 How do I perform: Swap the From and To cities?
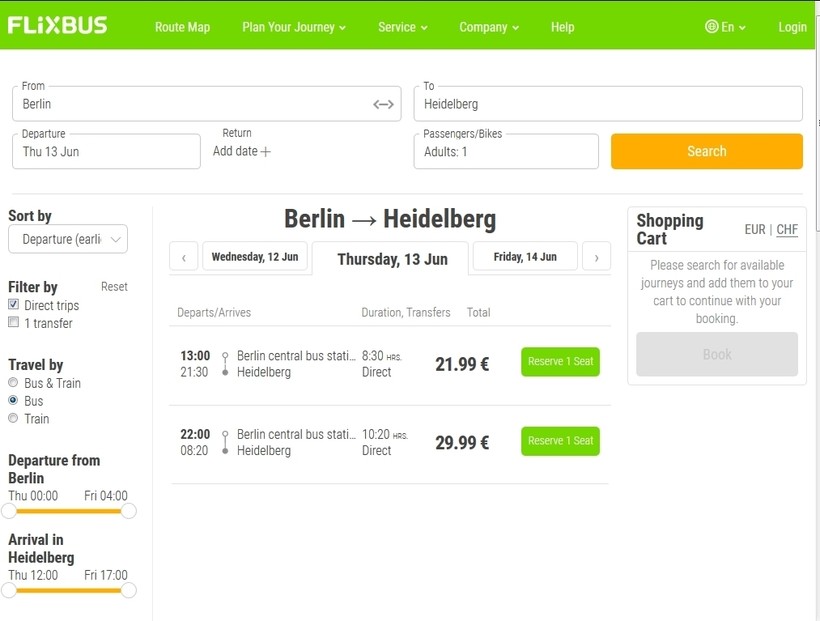tap(384, 104)
